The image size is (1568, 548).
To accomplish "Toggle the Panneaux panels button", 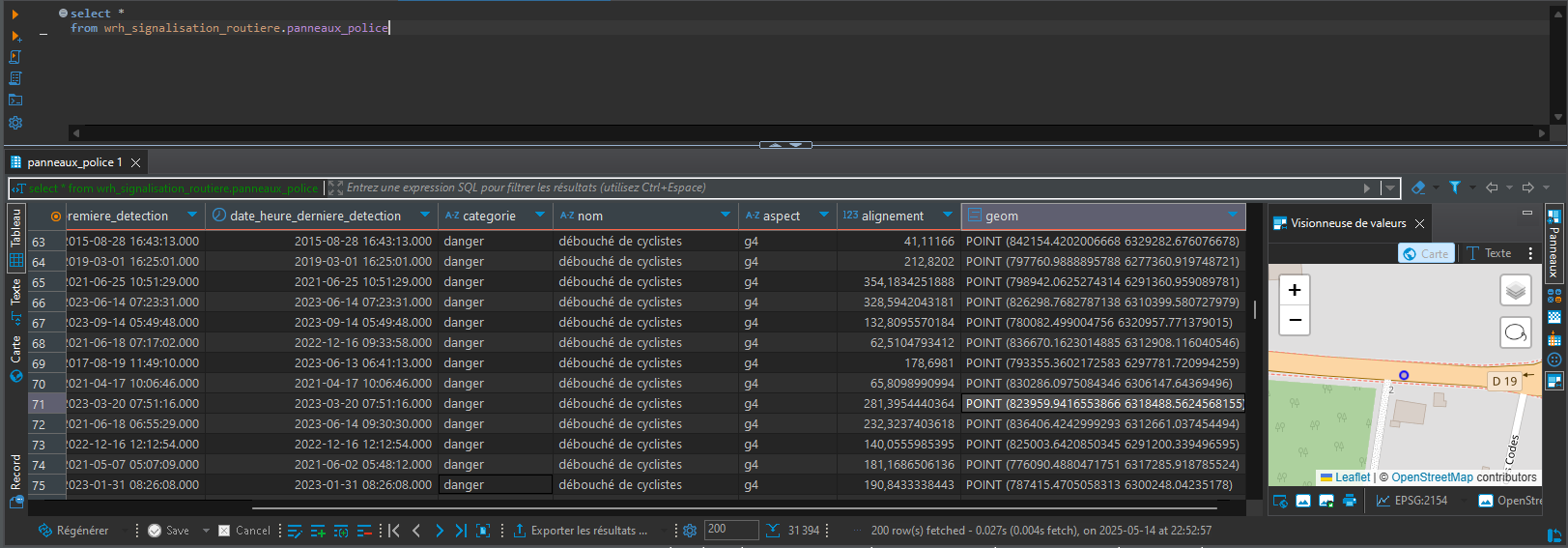I will click(x=1554, y=244).
